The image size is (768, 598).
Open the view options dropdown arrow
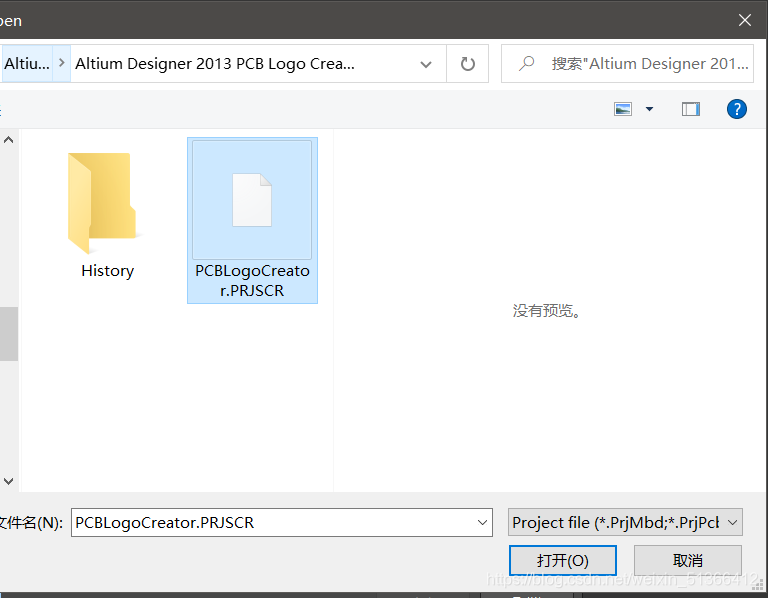[x=649, y=109]
